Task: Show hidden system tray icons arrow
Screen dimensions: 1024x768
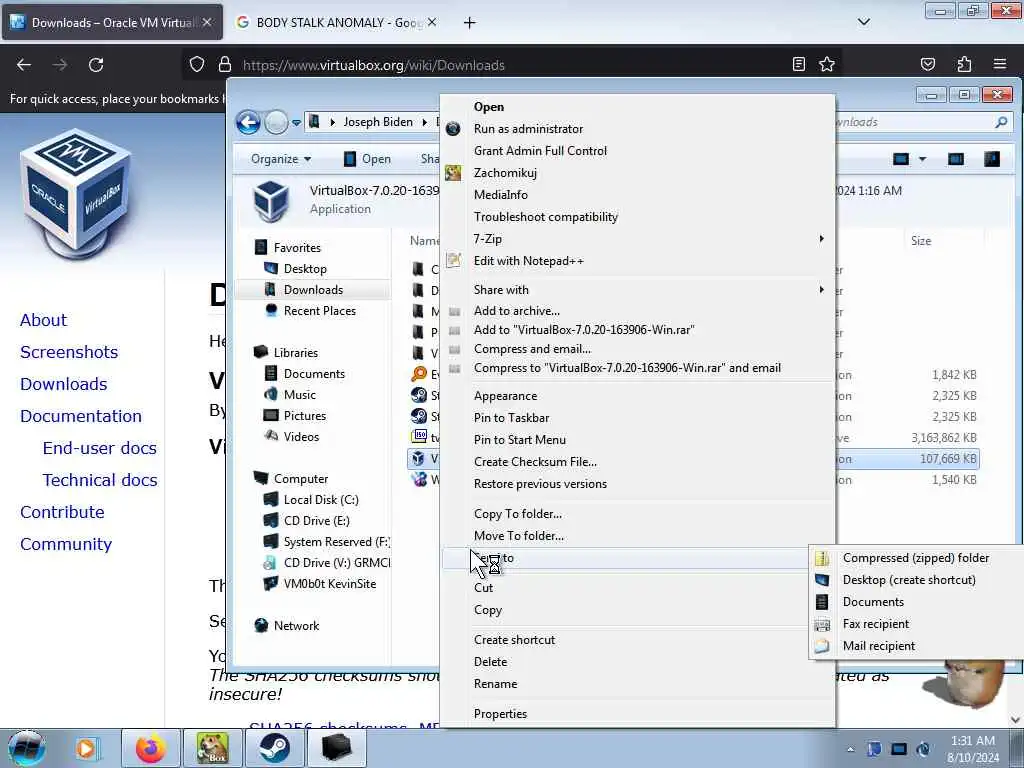Action: coord(850,749)
